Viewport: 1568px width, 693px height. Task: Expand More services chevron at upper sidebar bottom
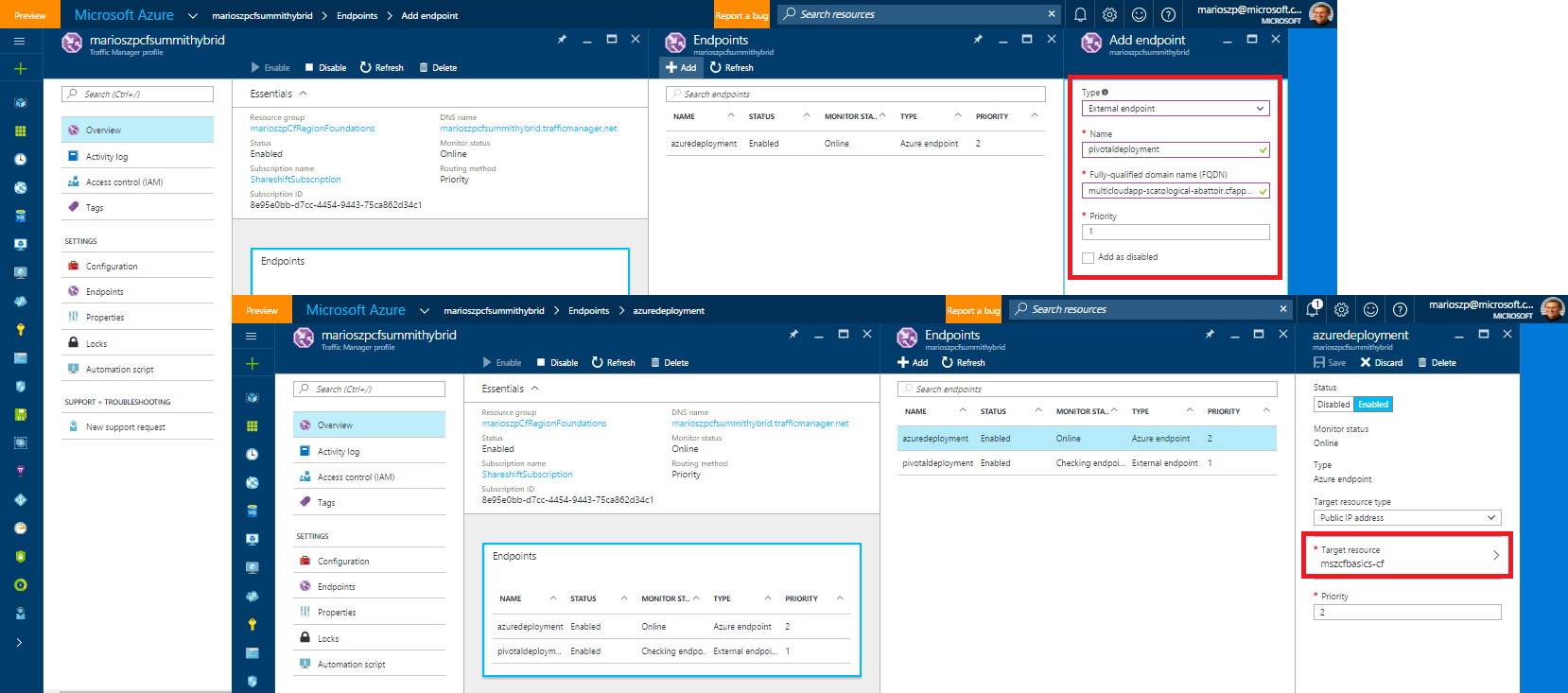(19, 643)
